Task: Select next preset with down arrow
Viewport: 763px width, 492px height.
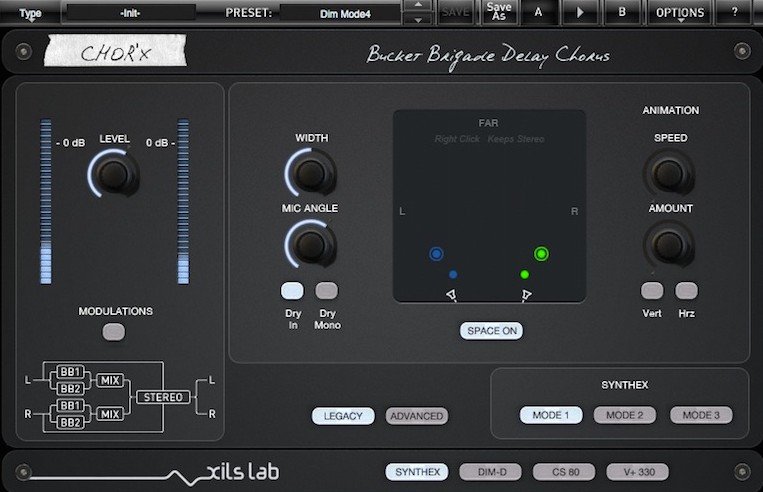Action: click(x=418, y=19)
